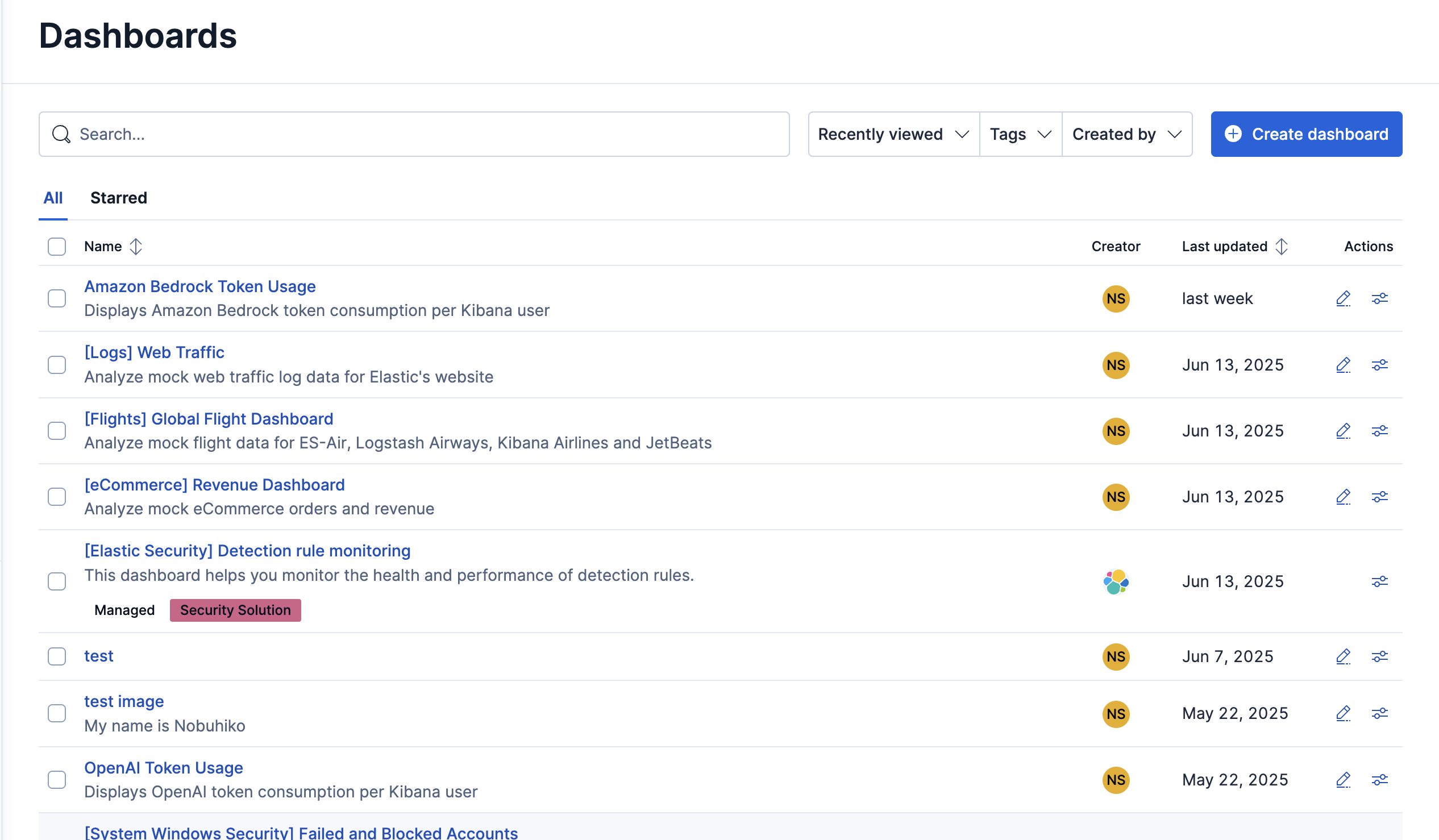This screenshot has width=1439, height=840.
Task: Sort by Name column arrows
Action: (135, 247)
